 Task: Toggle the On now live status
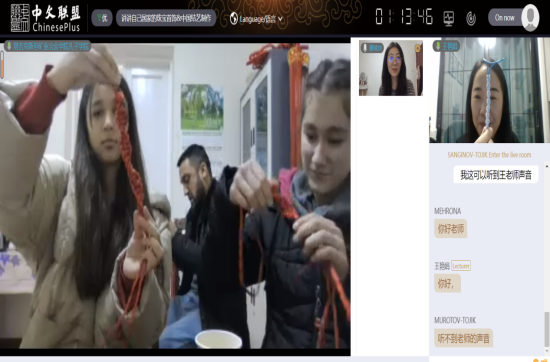504,18
